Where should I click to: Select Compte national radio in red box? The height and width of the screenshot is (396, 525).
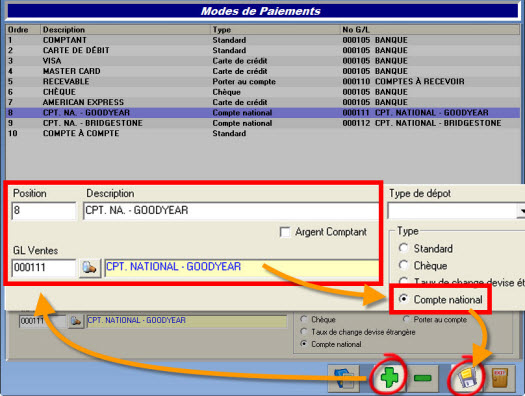(404, 299)
